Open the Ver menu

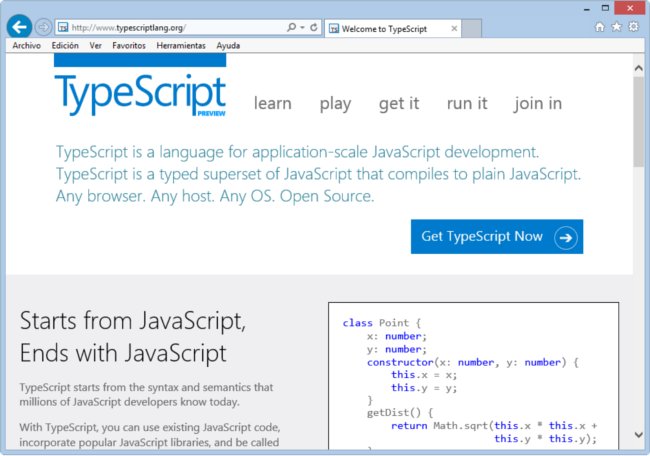tap(95, 46)
